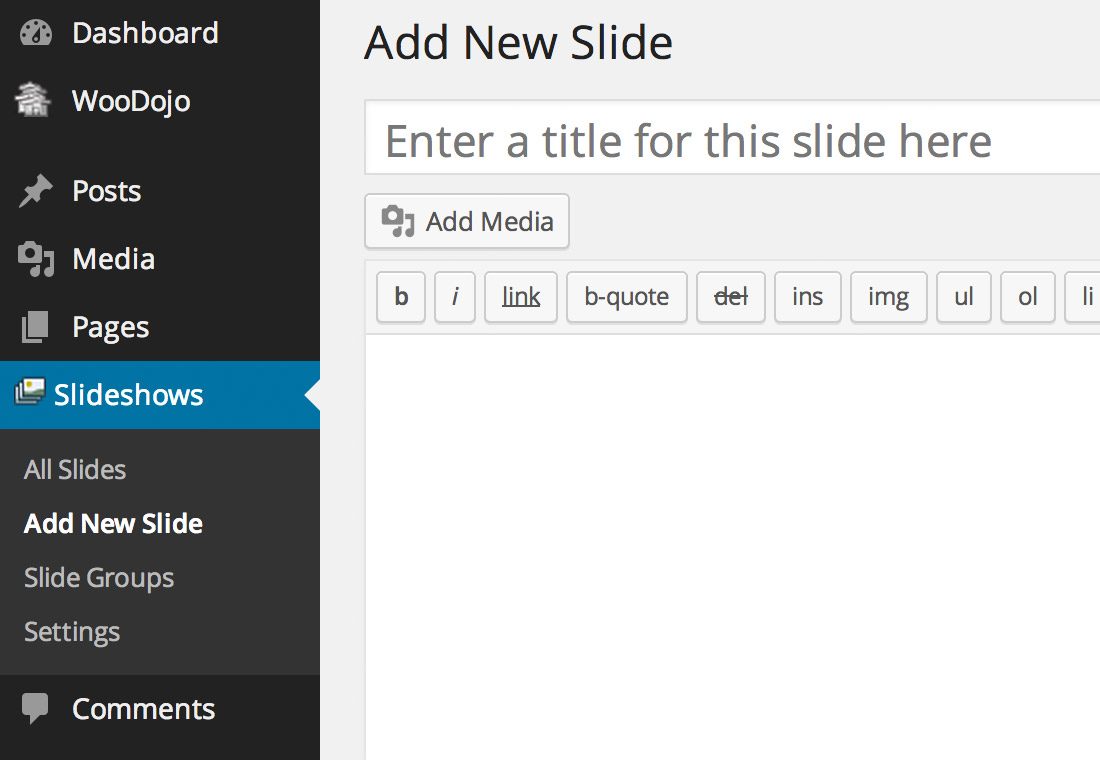The image size is (1100, 760).
Task: Open Comments via the speech bubble icon
Action: pos(33,708)
